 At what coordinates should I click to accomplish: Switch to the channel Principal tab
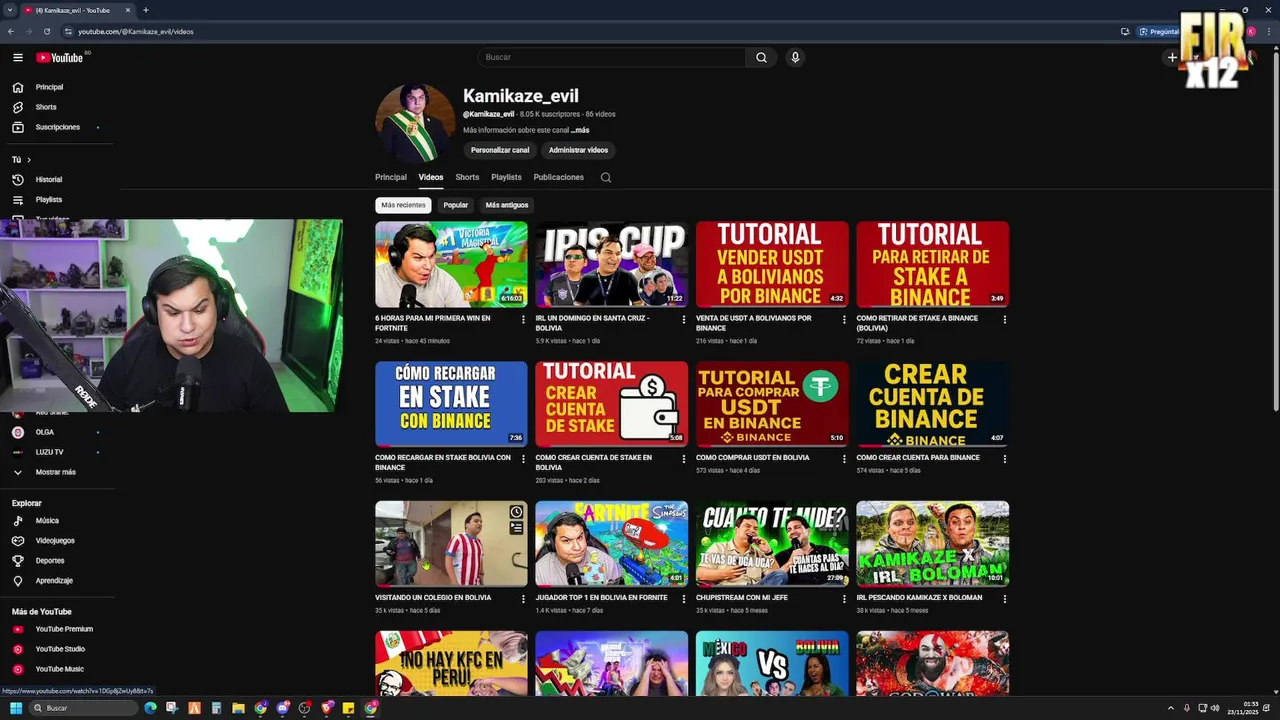391,177
